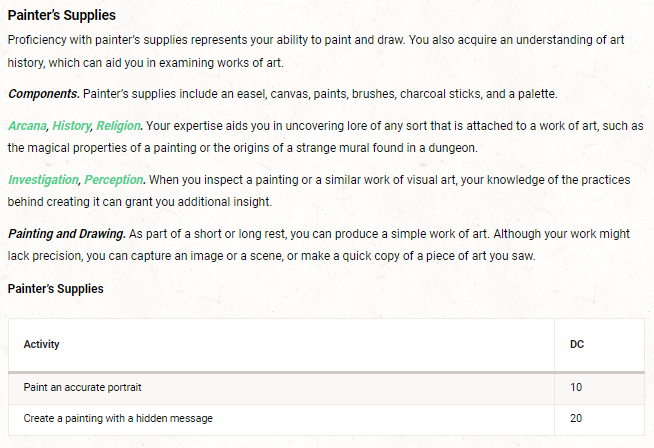Click the DC value 10 cell
The height and width of the screenshot is (448, 654).
tap(576, 387)
